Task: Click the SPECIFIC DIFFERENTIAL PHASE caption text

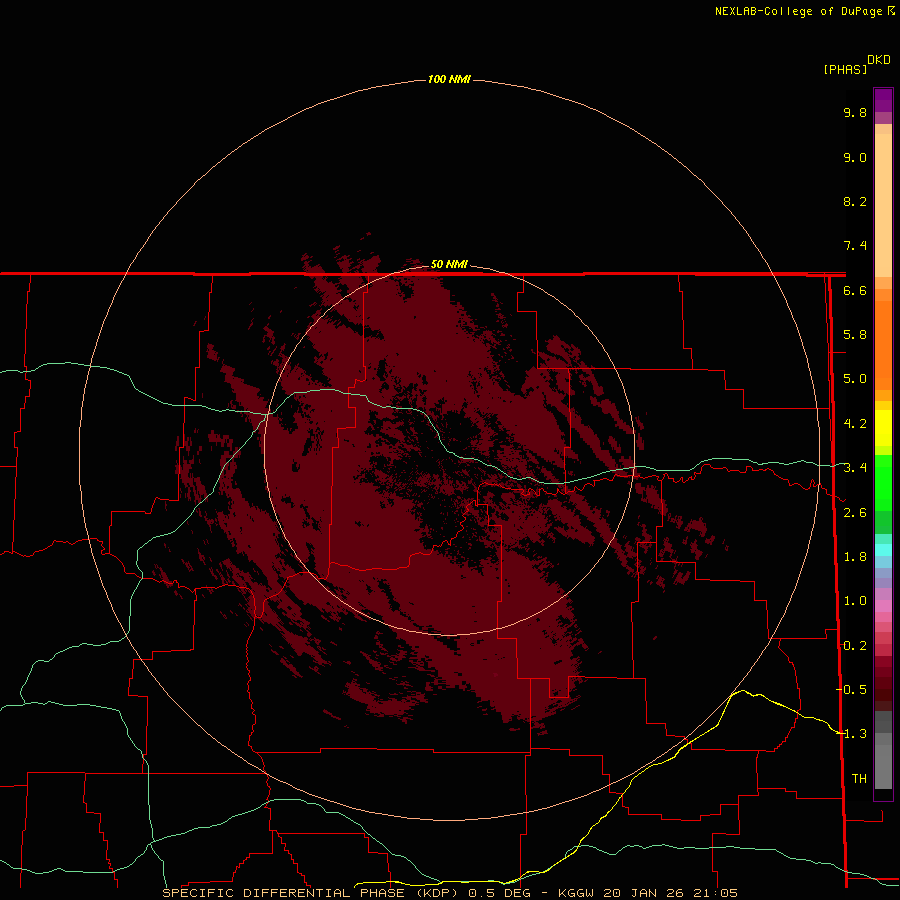Action: (283, 893)
